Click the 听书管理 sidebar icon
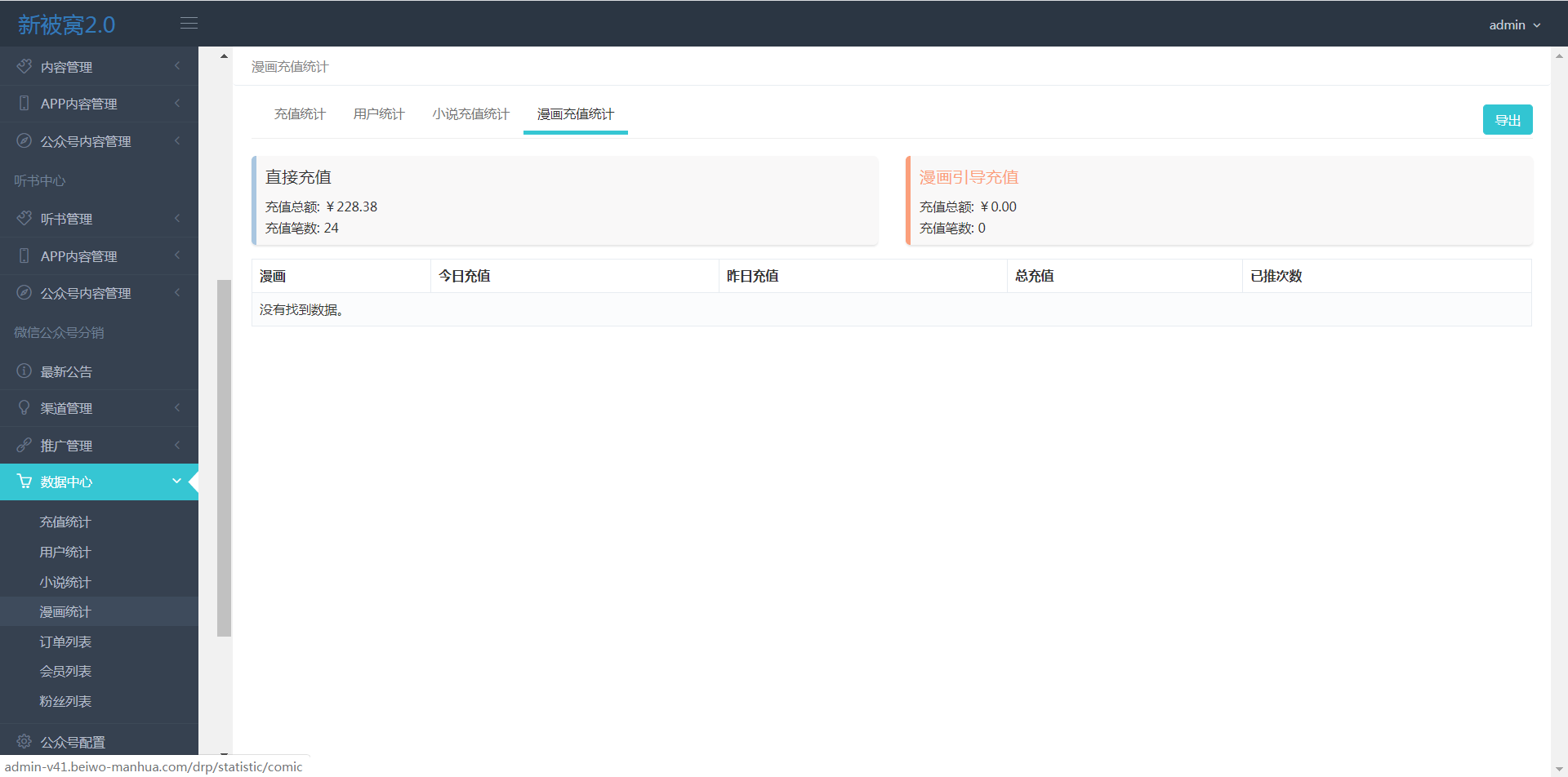Image resolution: width=1568 pixels, height=777 pixels. pyautogui.click(x=24, y=218)
